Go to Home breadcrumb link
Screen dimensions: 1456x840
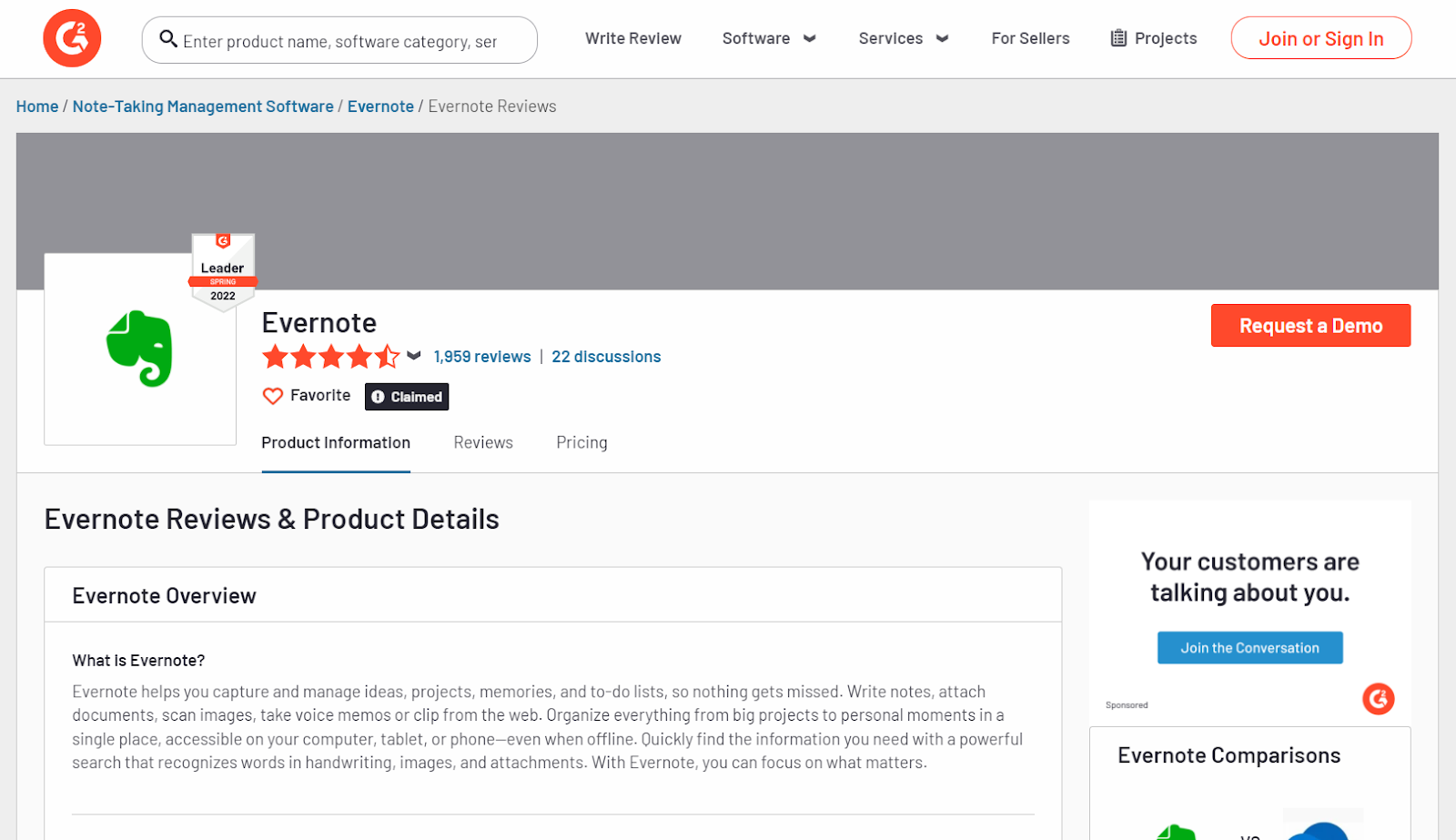pos(37,106)
